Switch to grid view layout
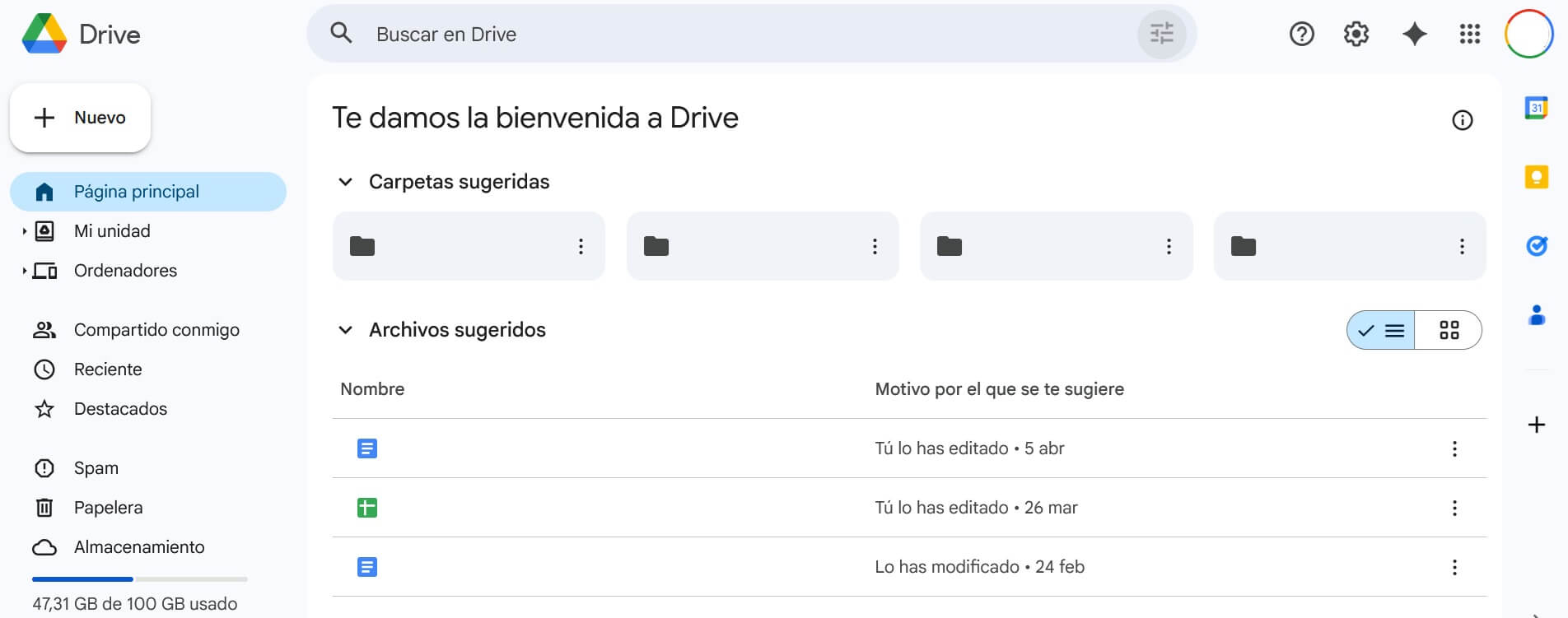The height and width of the screenshot is (618, 1568). tap(1449, 330)
